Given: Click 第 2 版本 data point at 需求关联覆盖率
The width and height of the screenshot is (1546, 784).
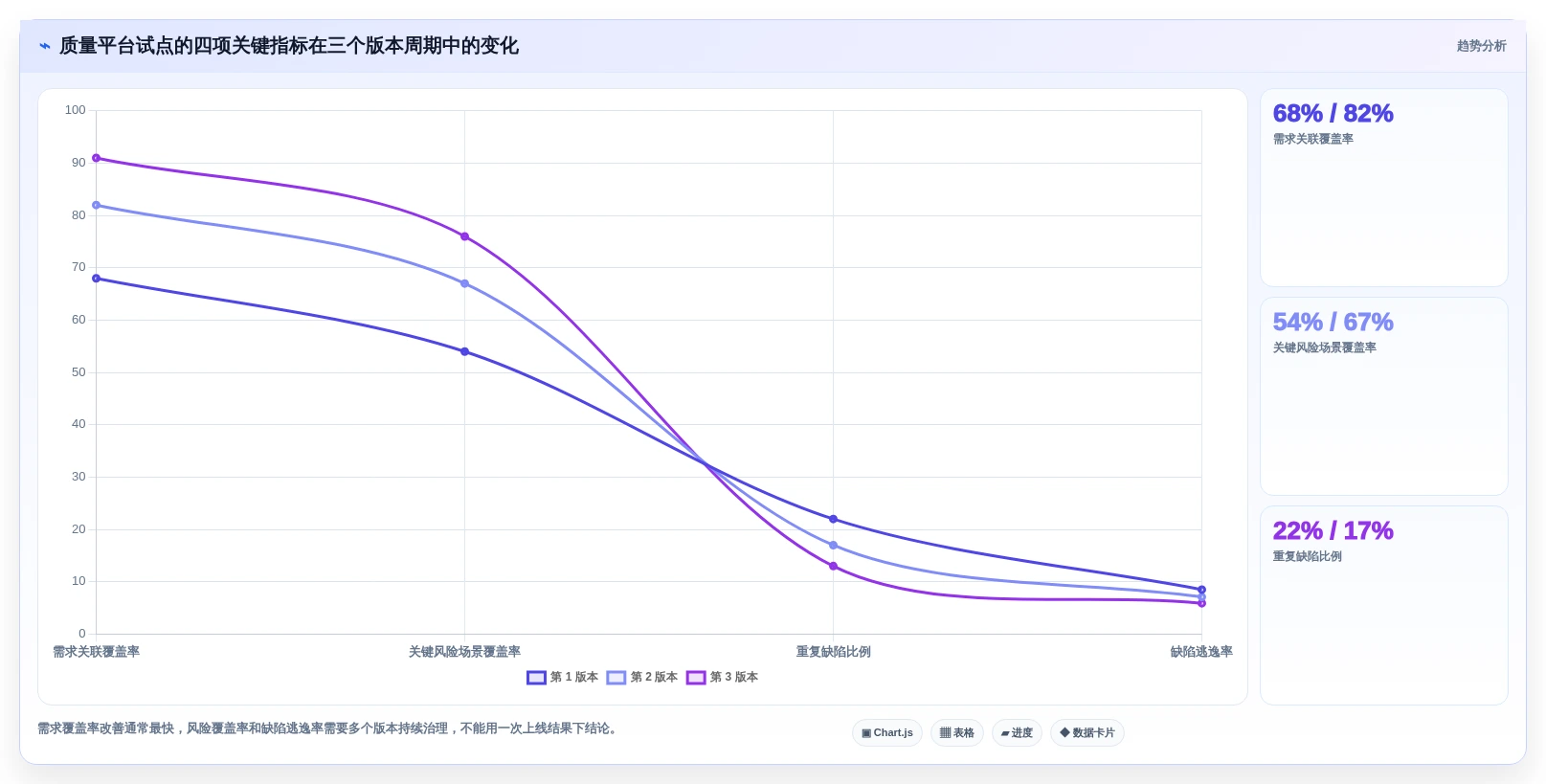Looking at the screenshot, I should tap(96, 205).
